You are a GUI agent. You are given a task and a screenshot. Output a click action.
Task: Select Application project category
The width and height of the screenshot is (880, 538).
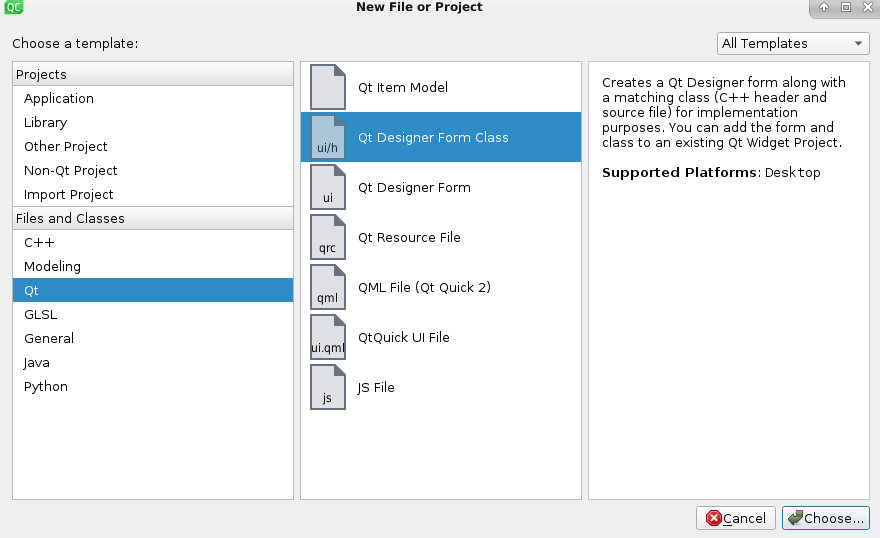[x=153, y=98]
